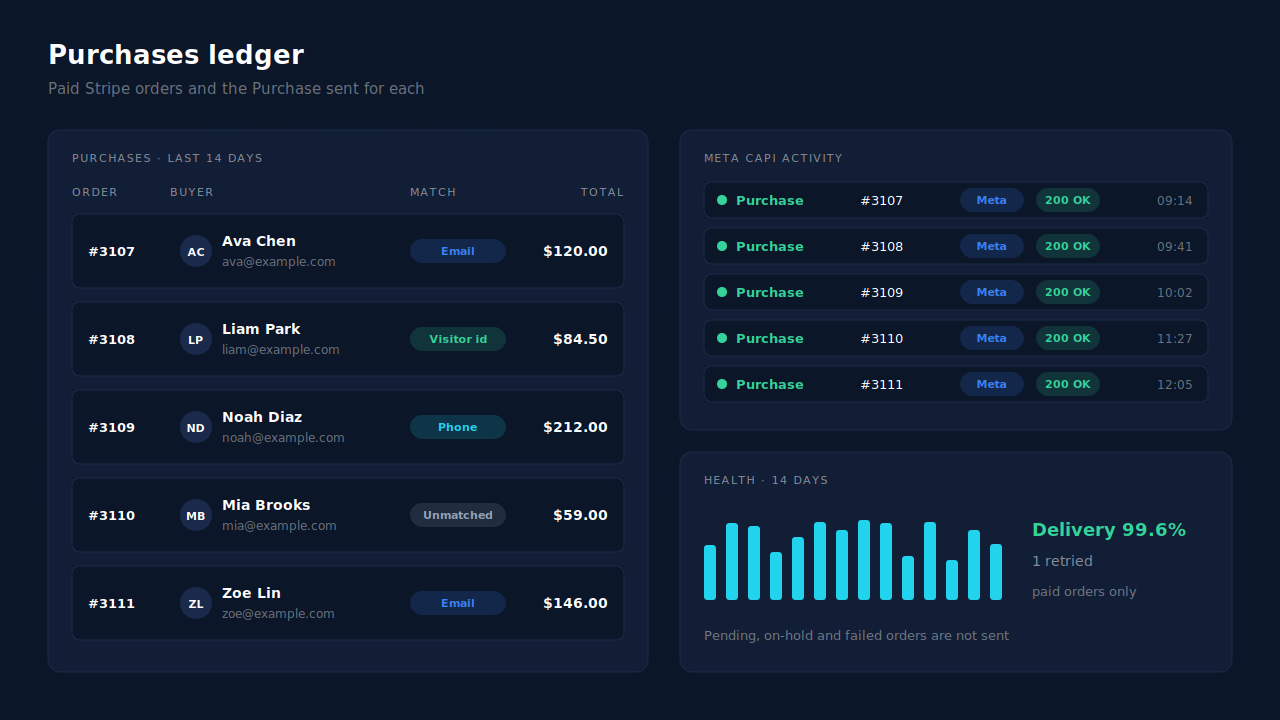Select buyer name Zoe Lin
The width and height of the screenshot is (1280, 720).
click(x=251, y=593)
